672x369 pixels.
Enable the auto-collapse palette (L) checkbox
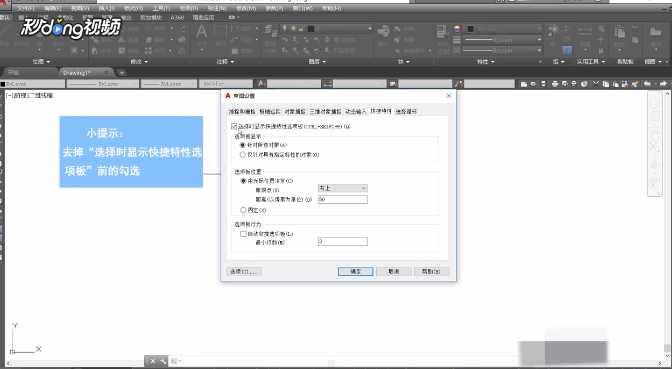(x=243, y=234)
